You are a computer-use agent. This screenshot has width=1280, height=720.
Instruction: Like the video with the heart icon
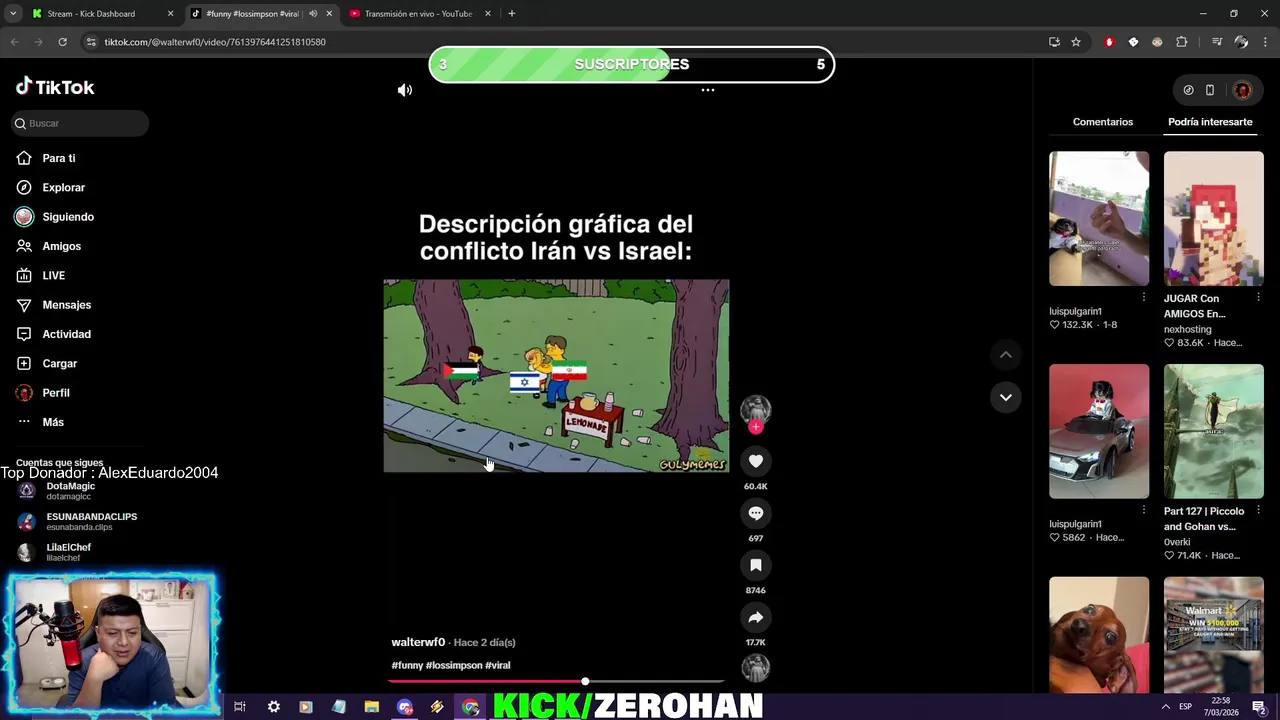(756, 461)
